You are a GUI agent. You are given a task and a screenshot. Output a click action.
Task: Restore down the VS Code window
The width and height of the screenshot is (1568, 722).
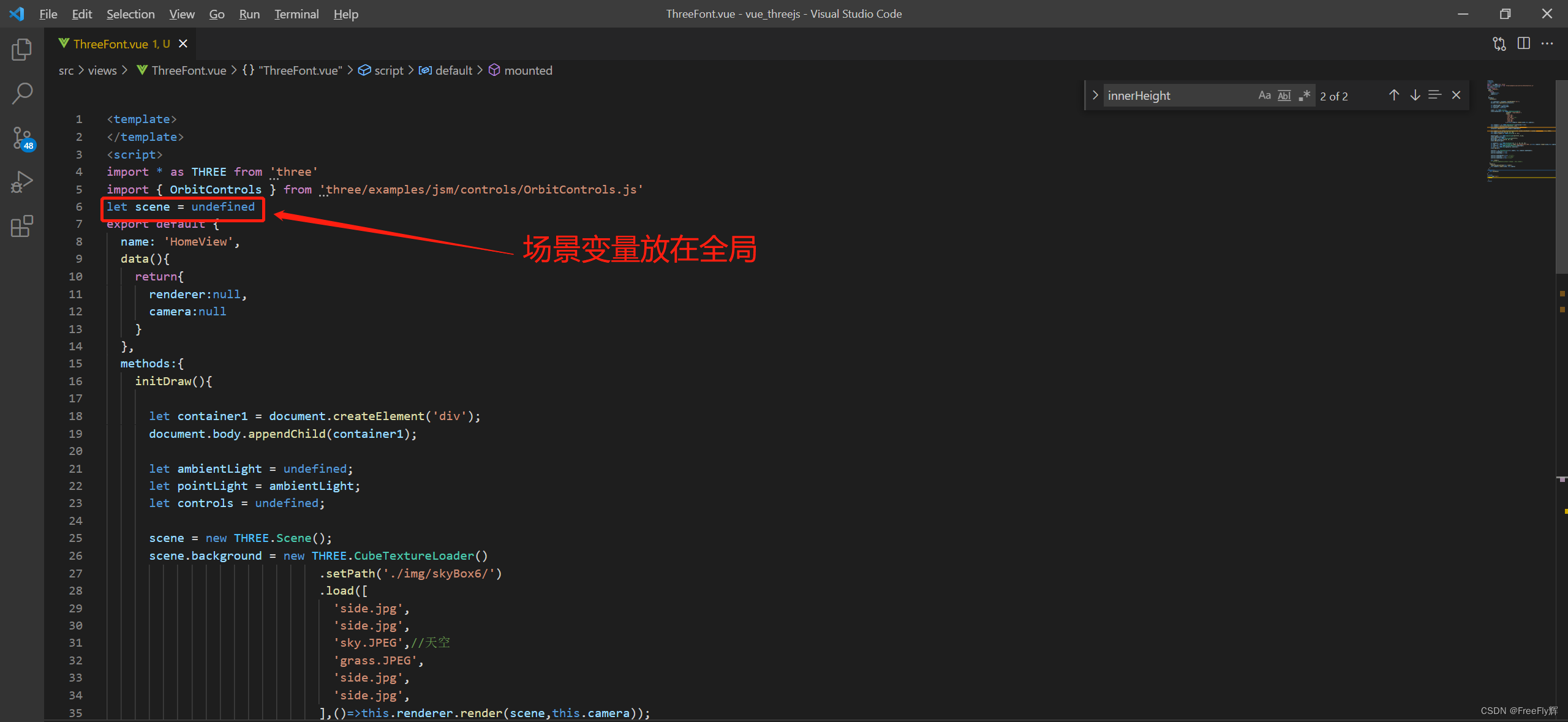click(1505, 13)
